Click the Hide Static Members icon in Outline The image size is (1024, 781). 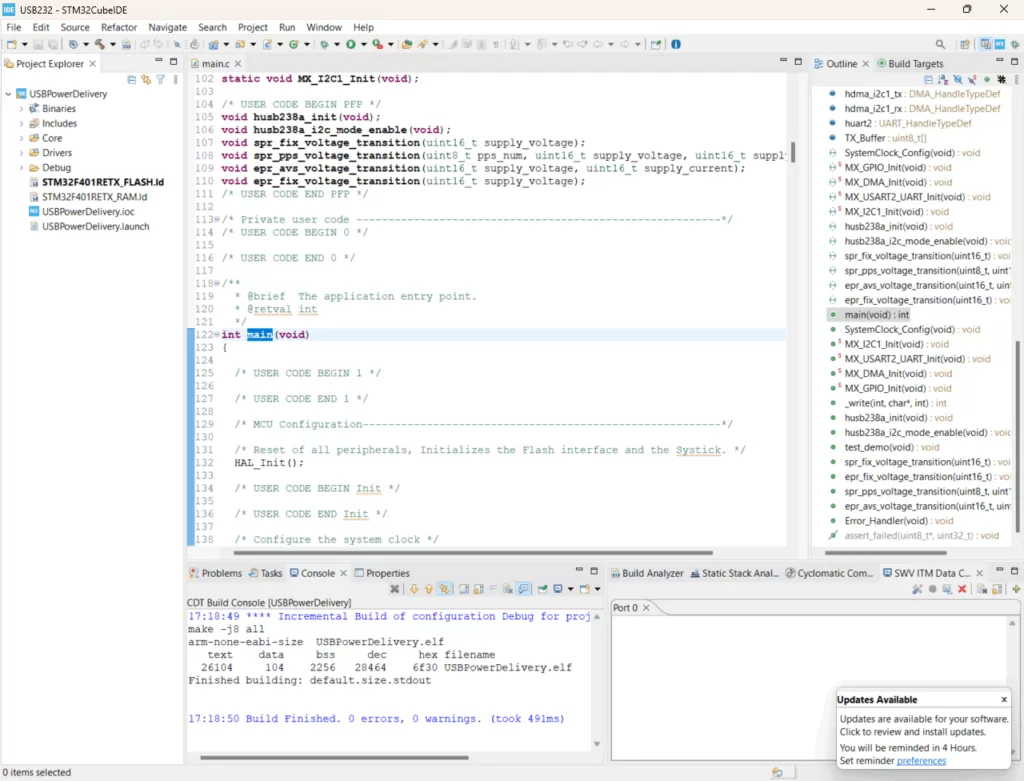(972, 80)
